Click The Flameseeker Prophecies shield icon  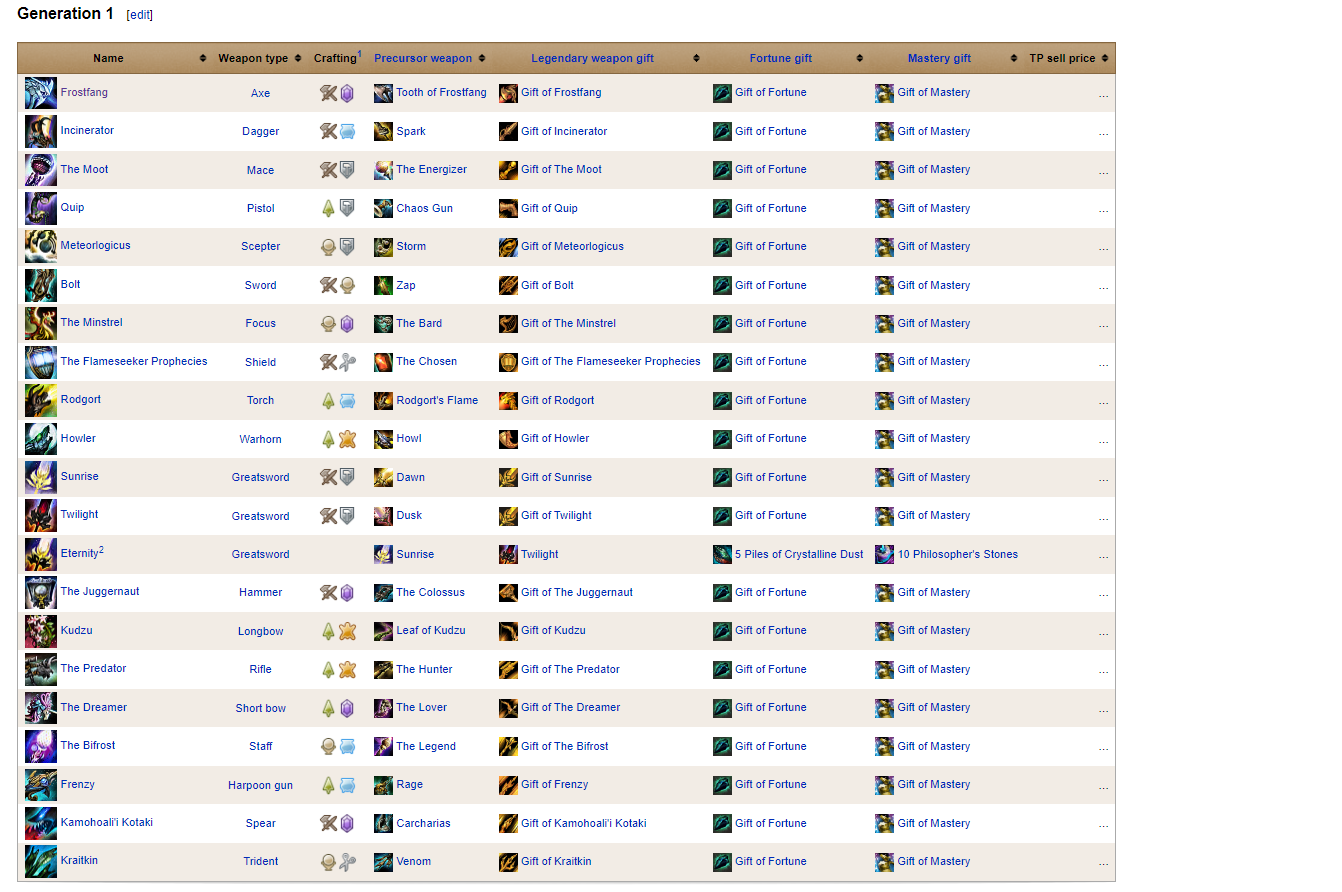pos(41,362)
